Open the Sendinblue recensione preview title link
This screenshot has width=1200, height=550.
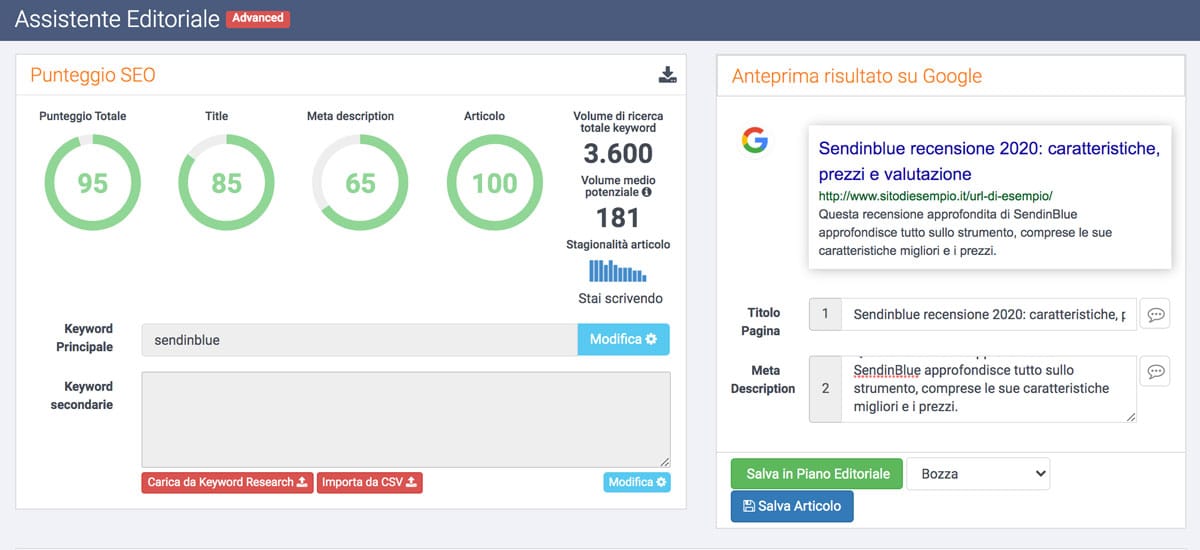coord(989,161)
